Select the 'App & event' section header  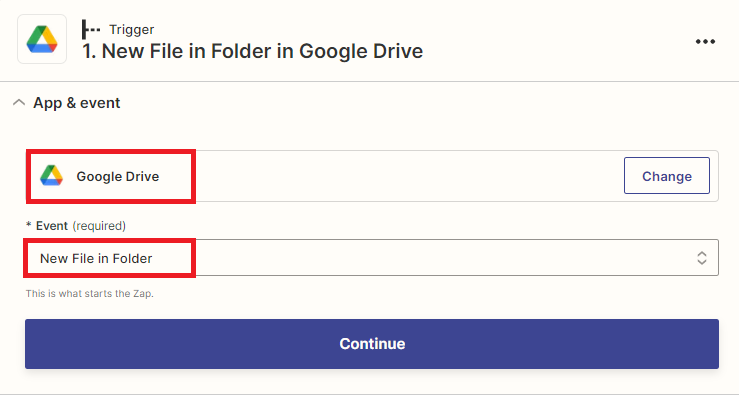pyautogui.click(x=76, y=103)
